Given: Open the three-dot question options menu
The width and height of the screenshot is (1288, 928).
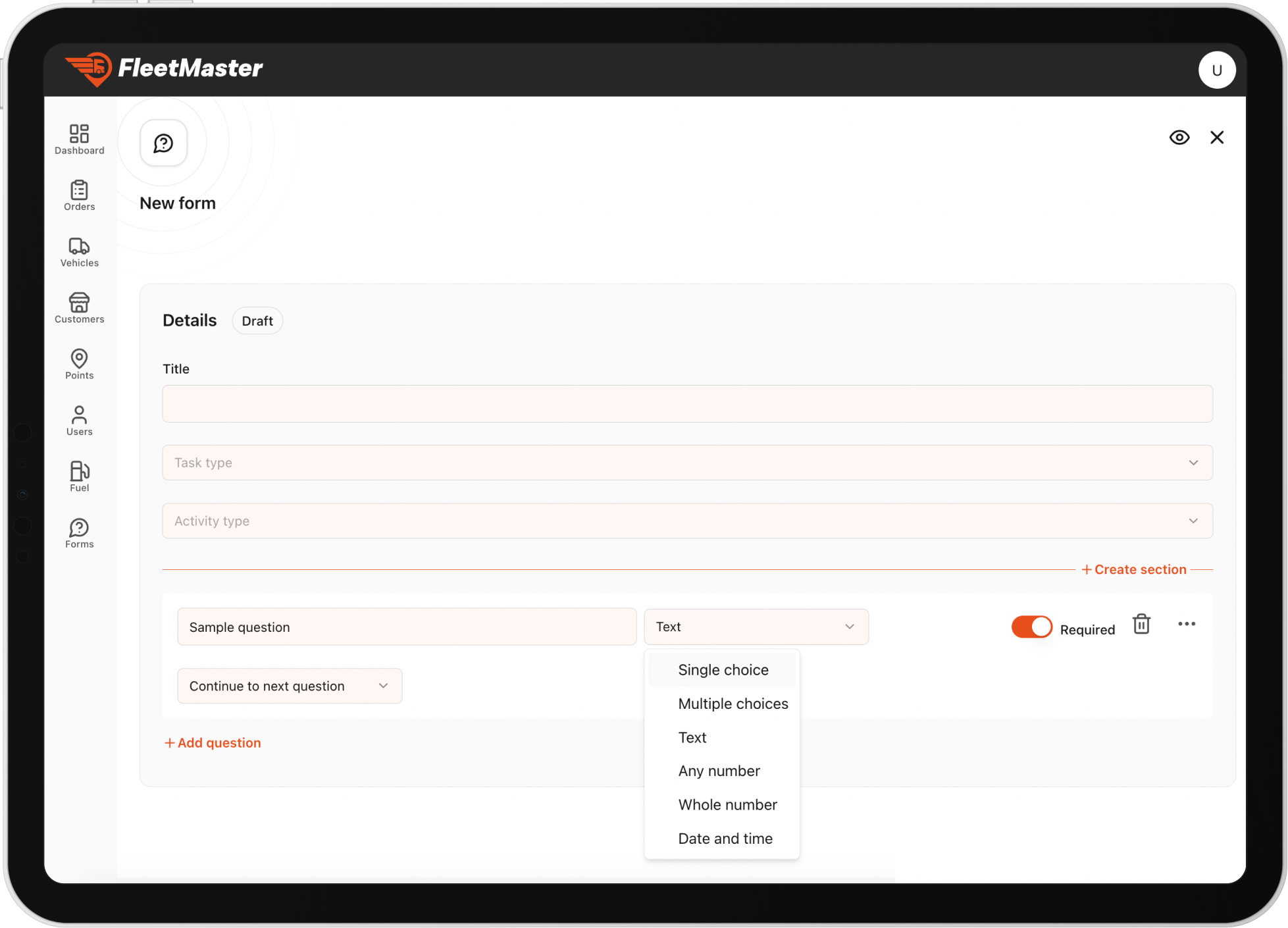Looking at the screenshot, I should [x=1186, y=624].
